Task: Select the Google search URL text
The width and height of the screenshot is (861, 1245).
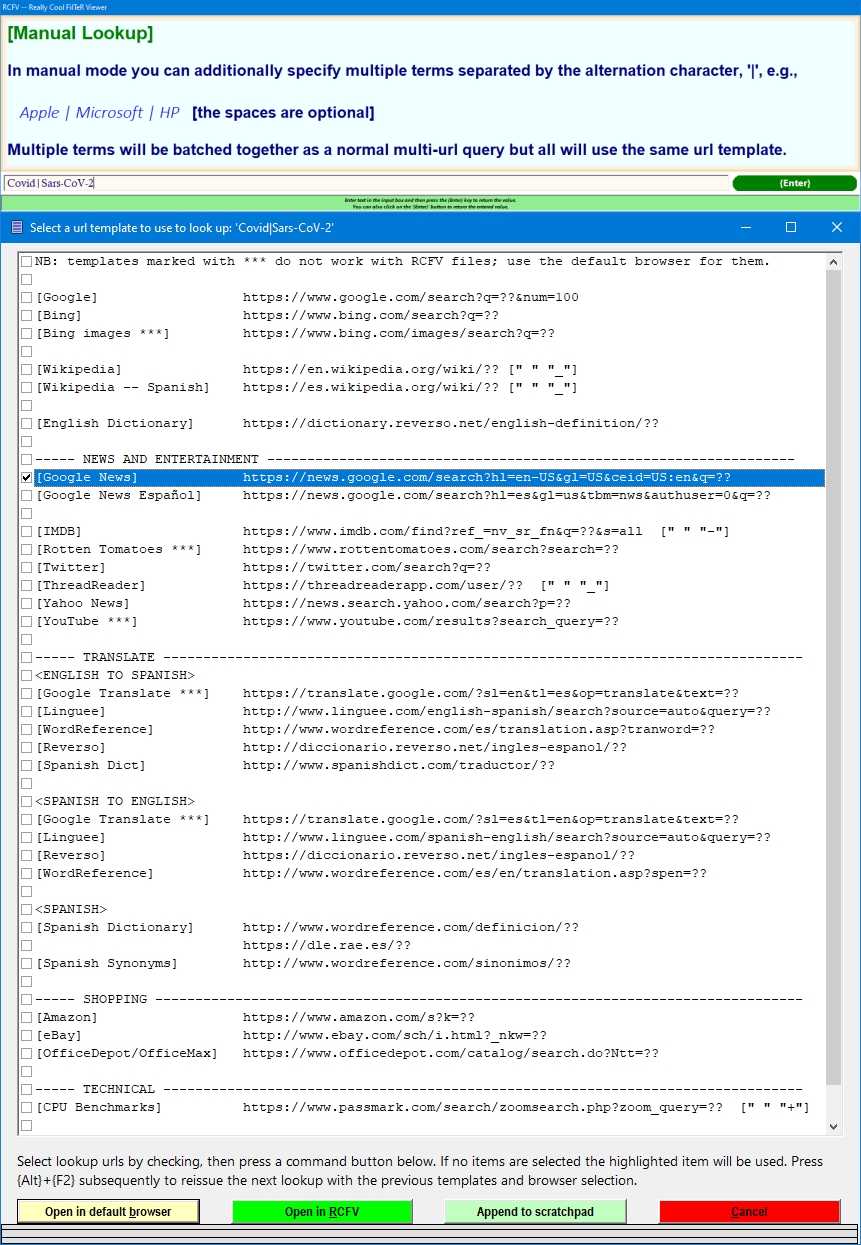Action: pos(410,297)
